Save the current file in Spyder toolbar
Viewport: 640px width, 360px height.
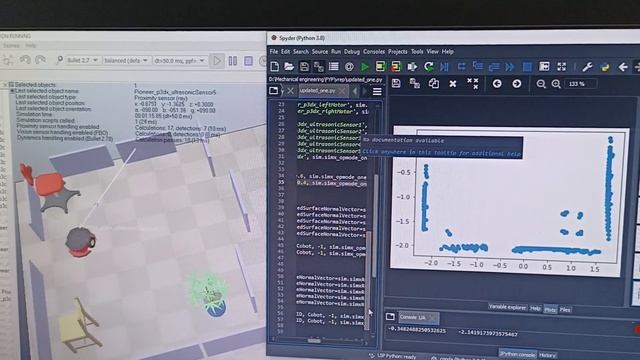[304, 67]
